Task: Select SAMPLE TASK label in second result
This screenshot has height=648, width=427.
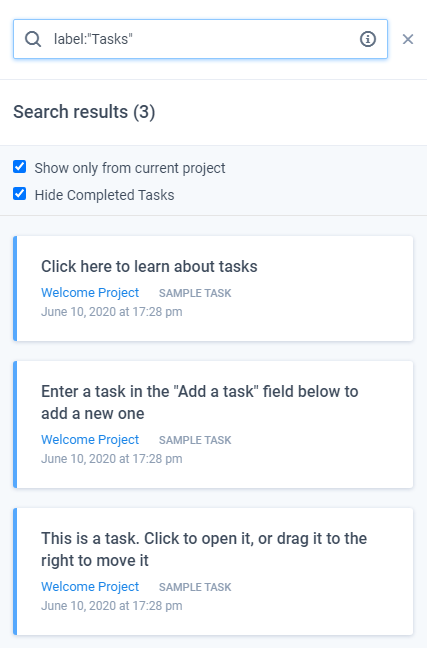Action: pyautogui.click(x=195, y=440)
